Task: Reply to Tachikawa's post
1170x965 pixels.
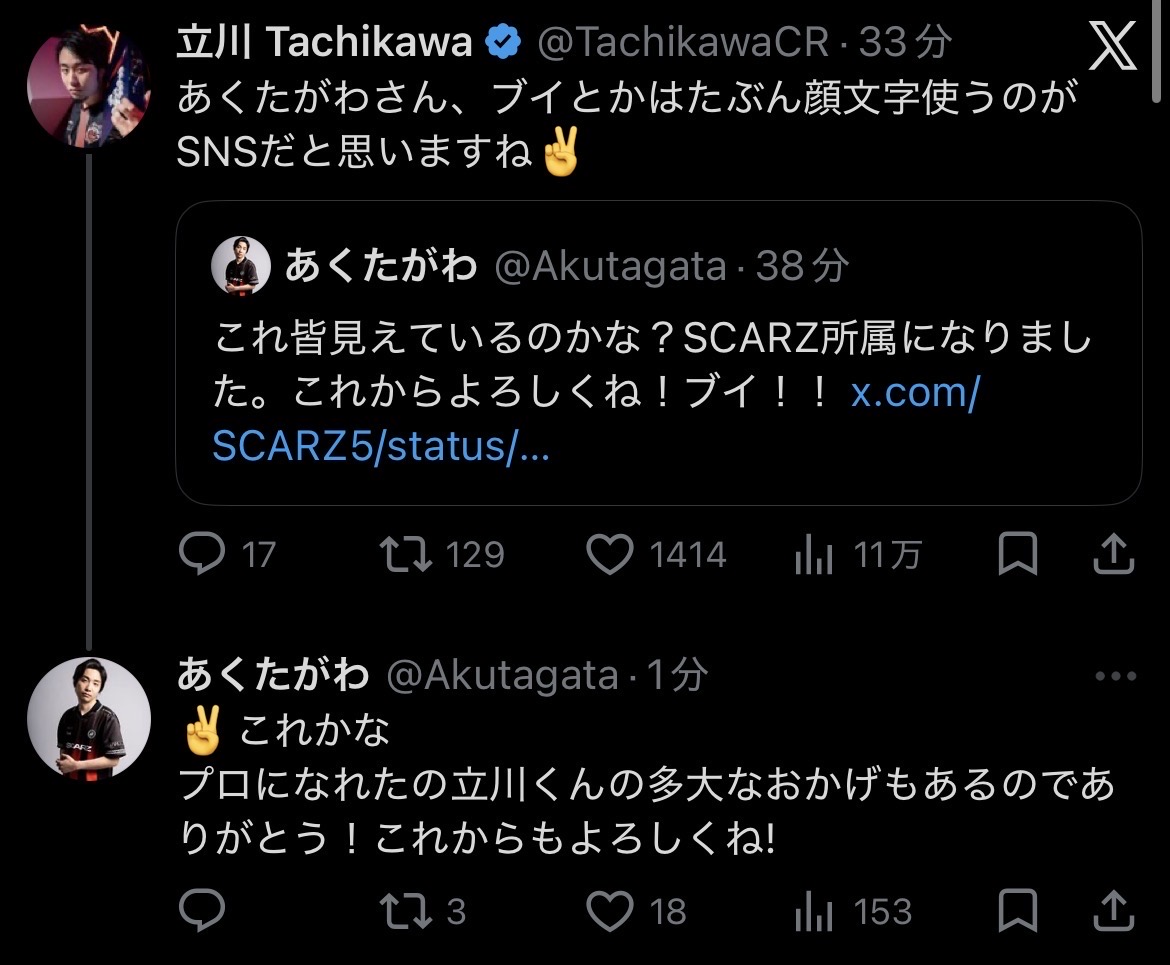Action: (x=201, y=555)
